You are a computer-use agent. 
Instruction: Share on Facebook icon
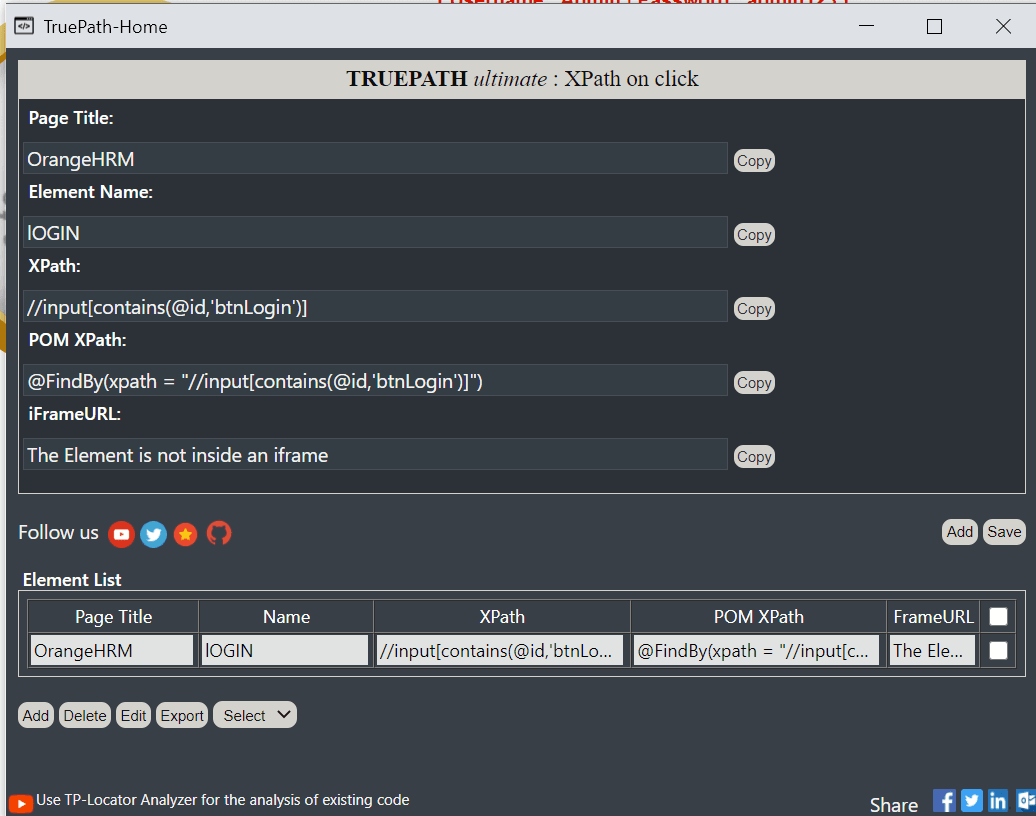(x=944, y=801)
